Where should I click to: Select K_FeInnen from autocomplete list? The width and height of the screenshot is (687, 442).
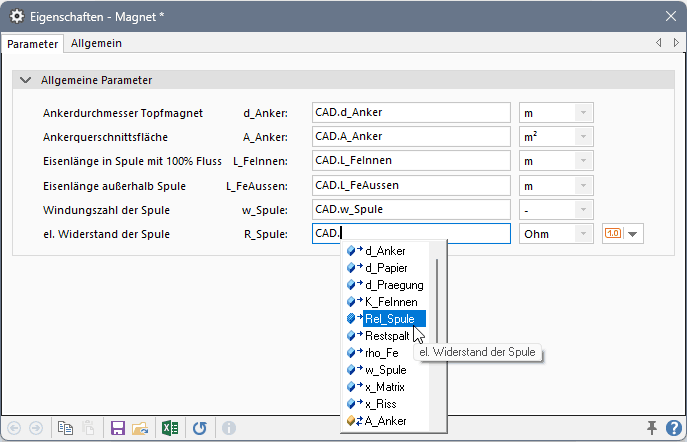[x=385, y=302]
